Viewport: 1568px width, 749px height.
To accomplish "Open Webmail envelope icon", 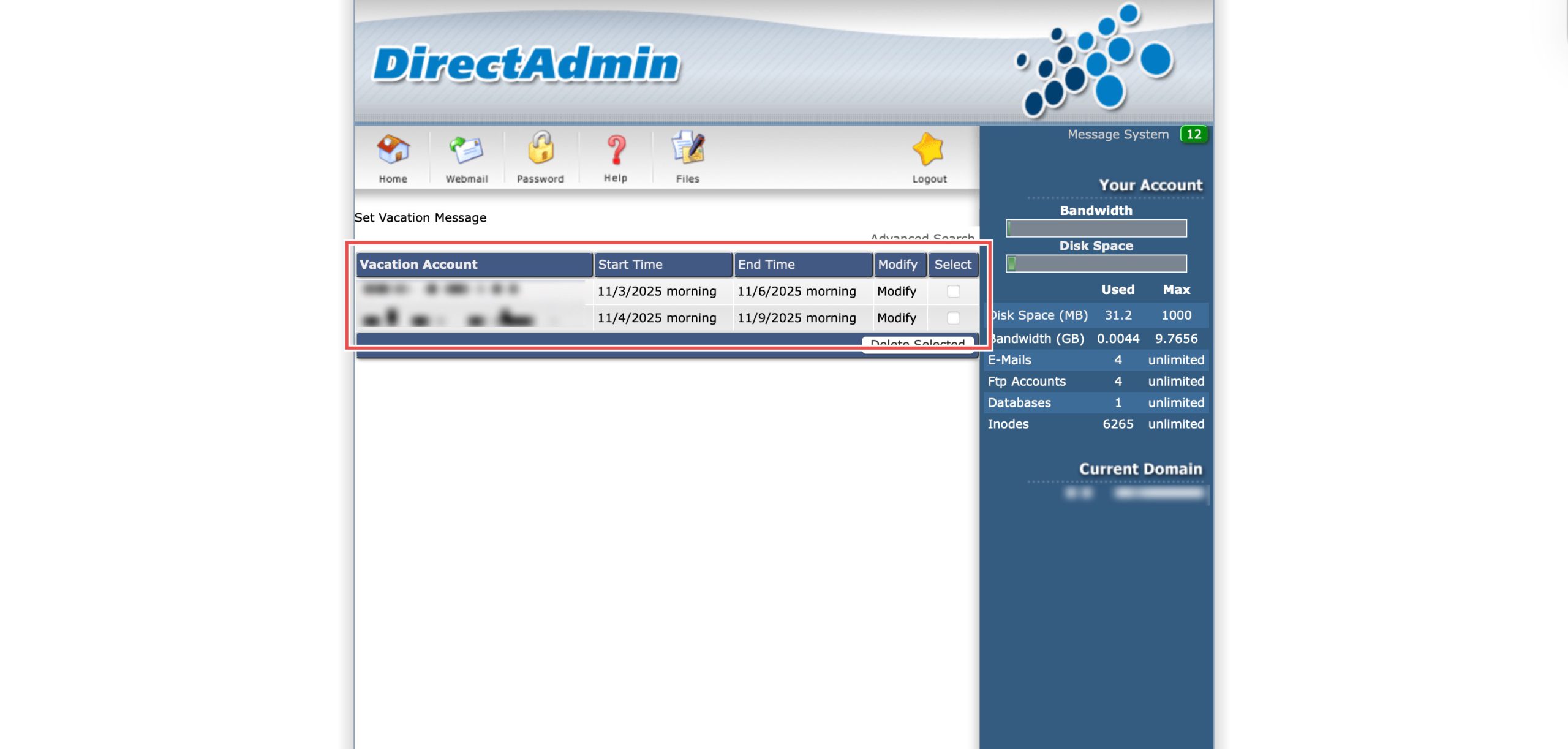I will pyautogui.click(x=466, y=150).
